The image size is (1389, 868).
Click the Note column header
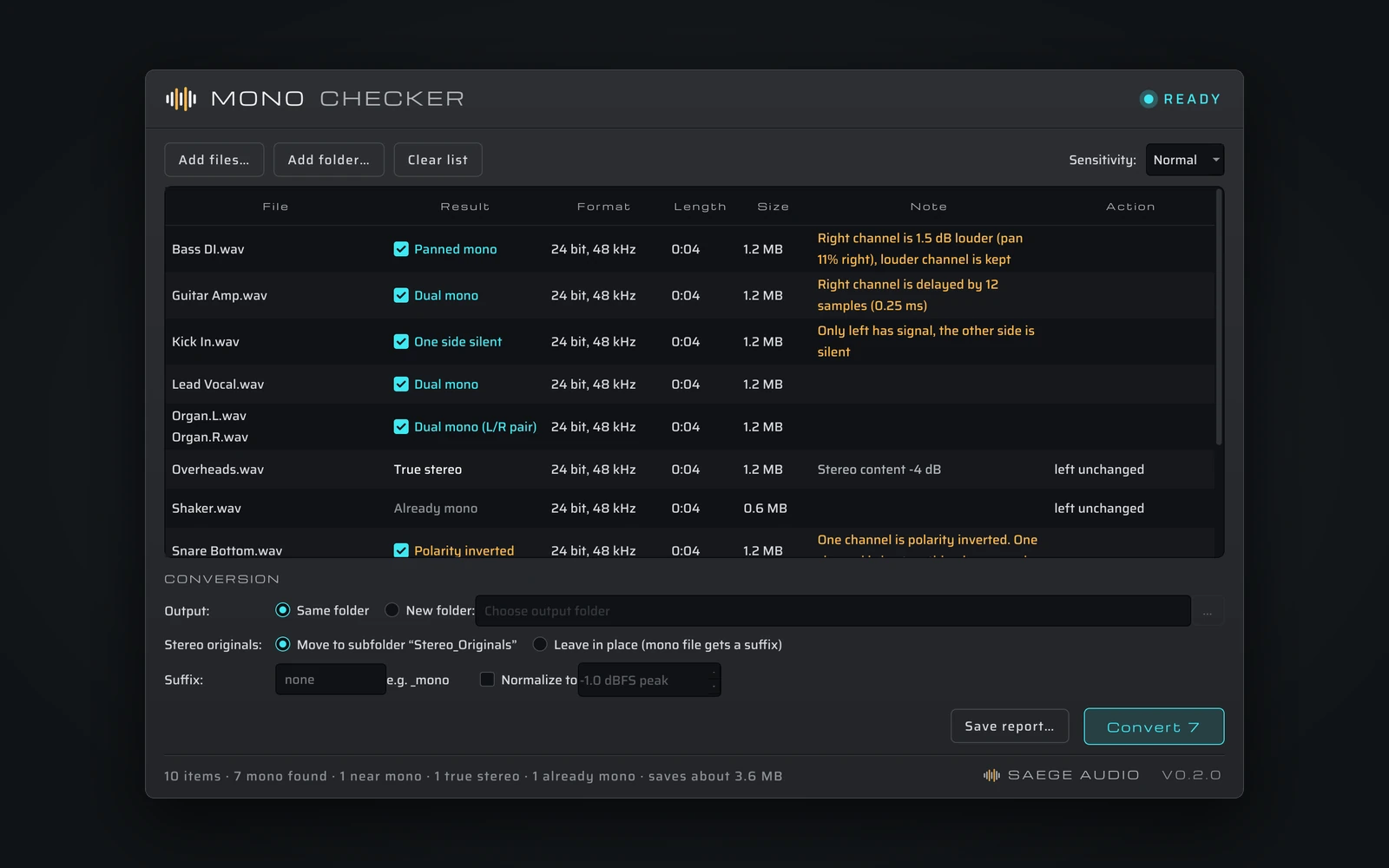[929, 207]
